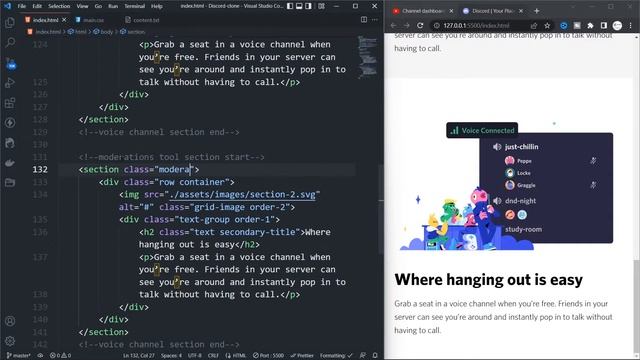
Task: Go back in Chrome browser
Action: point(393,25)
